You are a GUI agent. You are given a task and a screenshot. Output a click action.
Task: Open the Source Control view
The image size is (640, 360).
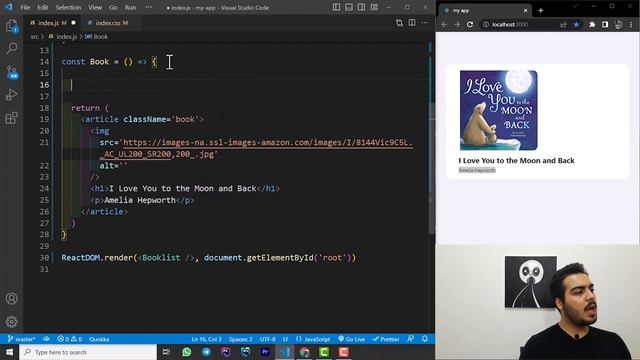tap(12, 72)
